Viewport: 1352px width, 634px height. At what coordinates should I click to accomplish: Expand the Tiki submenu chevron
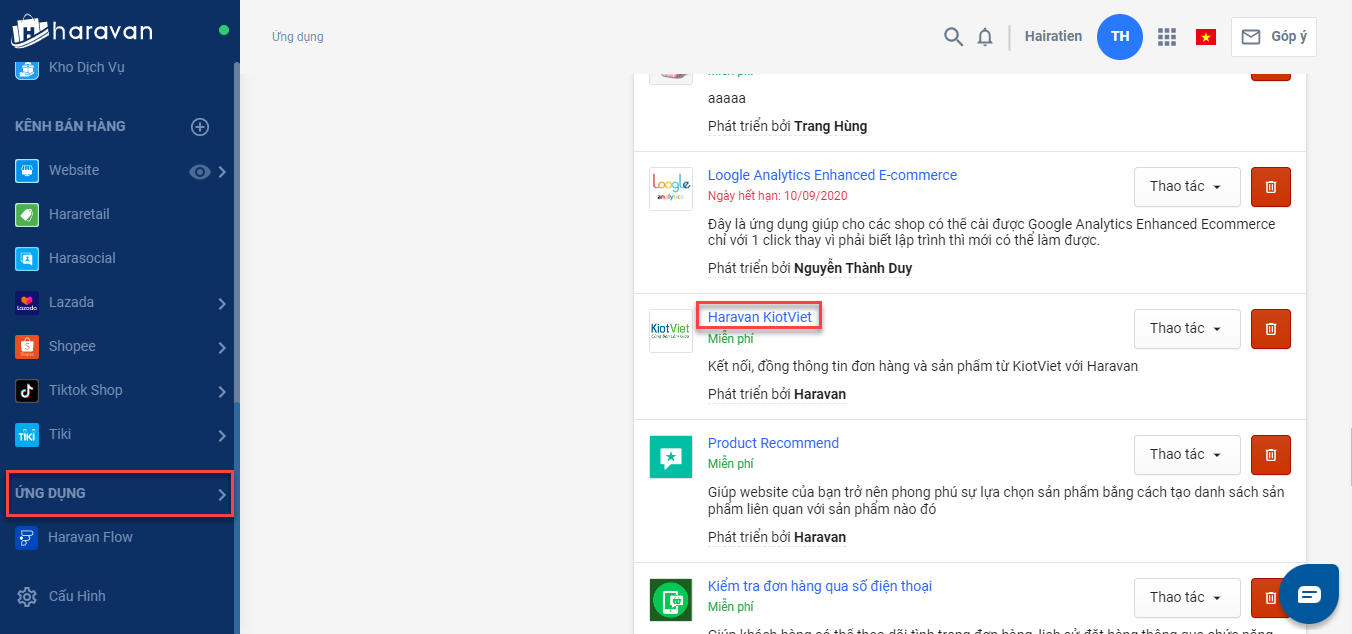click(x=222, y=435)
